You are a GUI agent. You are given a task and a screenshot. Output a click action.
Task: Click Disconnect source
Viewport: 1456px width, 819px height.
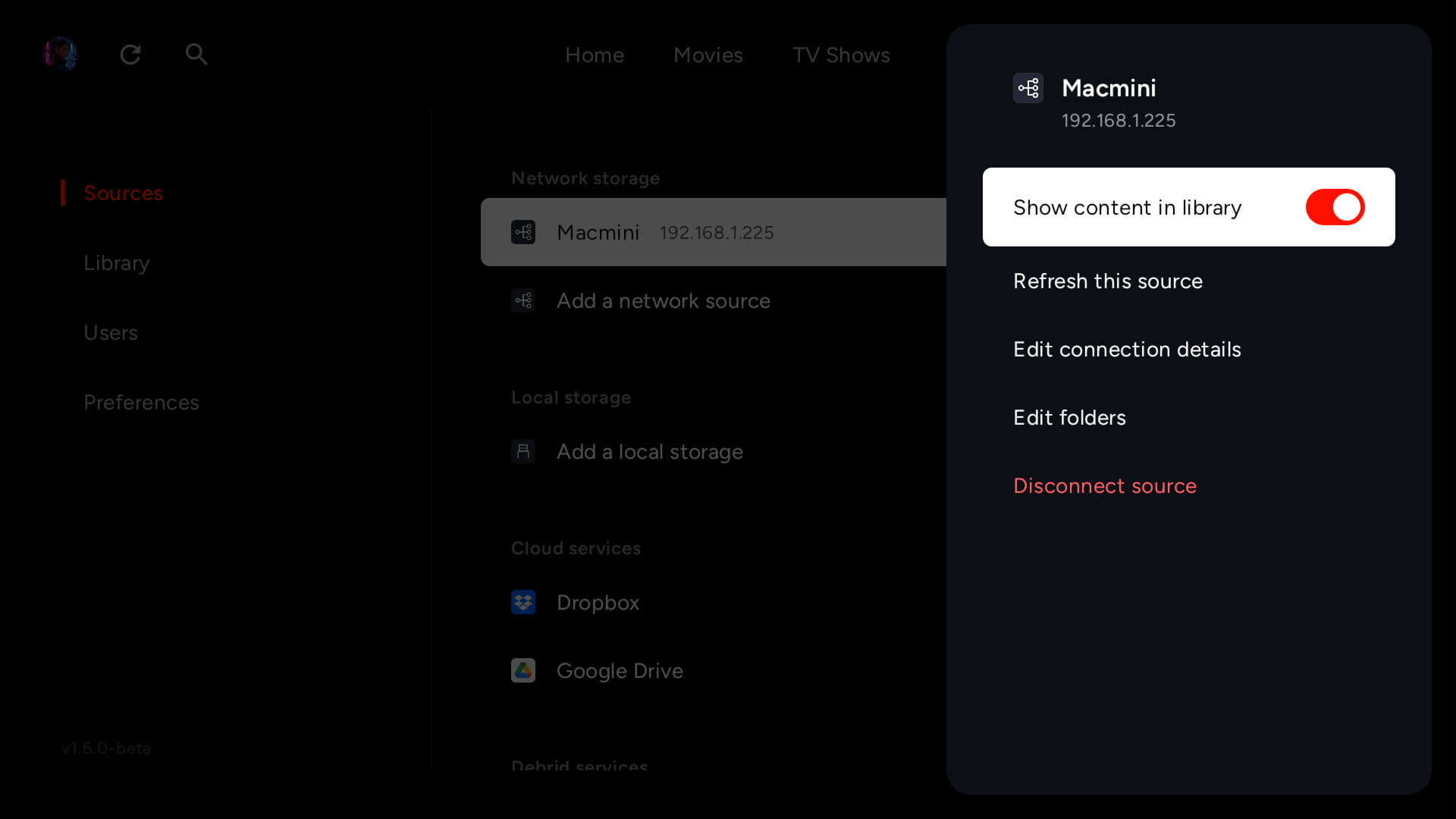point(1105,485)
